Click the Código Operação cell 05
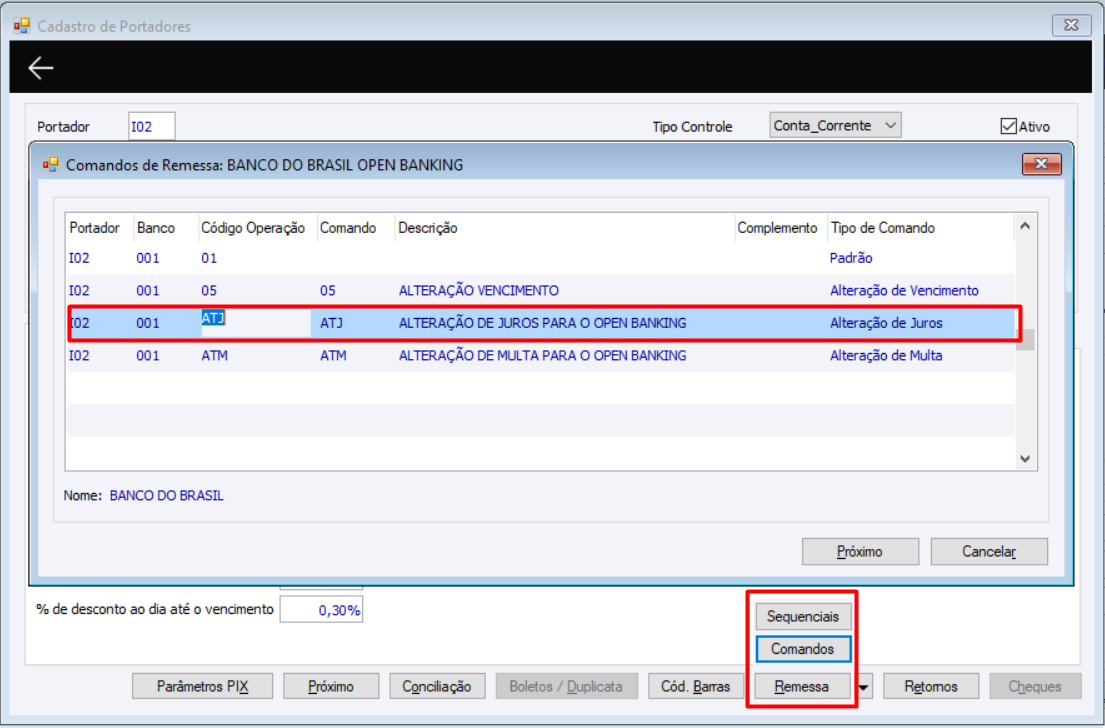1105x728 pixels. 209,290
